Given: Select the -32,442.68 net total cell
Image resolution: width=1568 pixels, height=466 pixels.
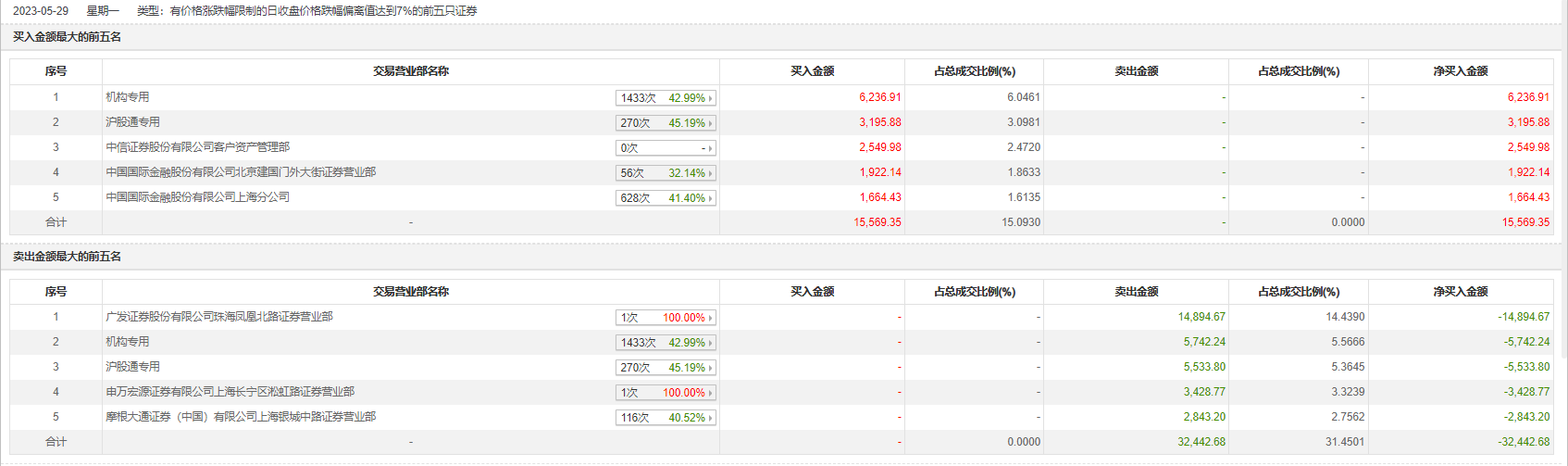Looking at the screenshot, I should (x=1524, y=442).
